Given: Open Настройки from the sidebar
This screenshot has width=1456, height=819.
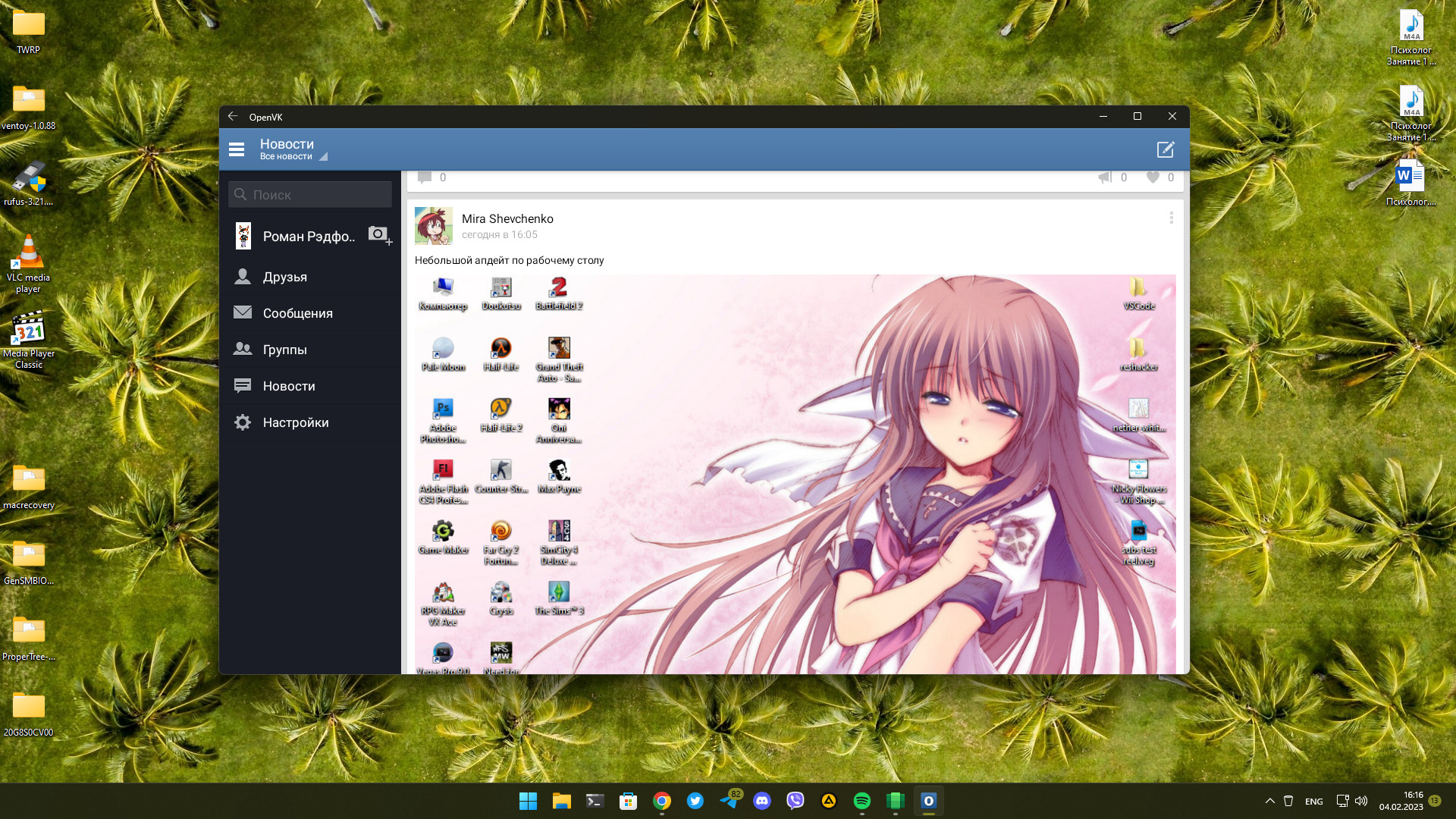Looking at the screenshot, I should [296, 422].
